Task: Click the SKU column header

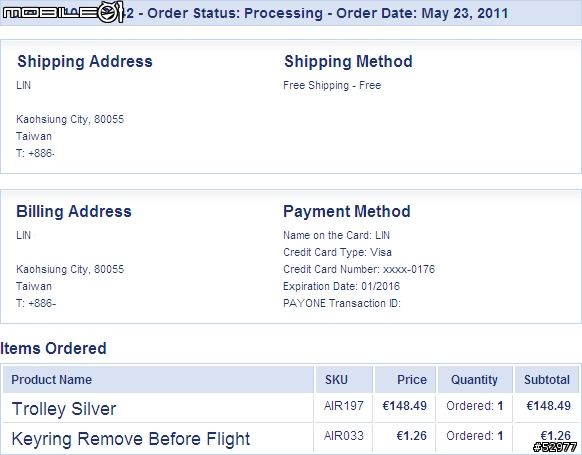Action: 336,380
